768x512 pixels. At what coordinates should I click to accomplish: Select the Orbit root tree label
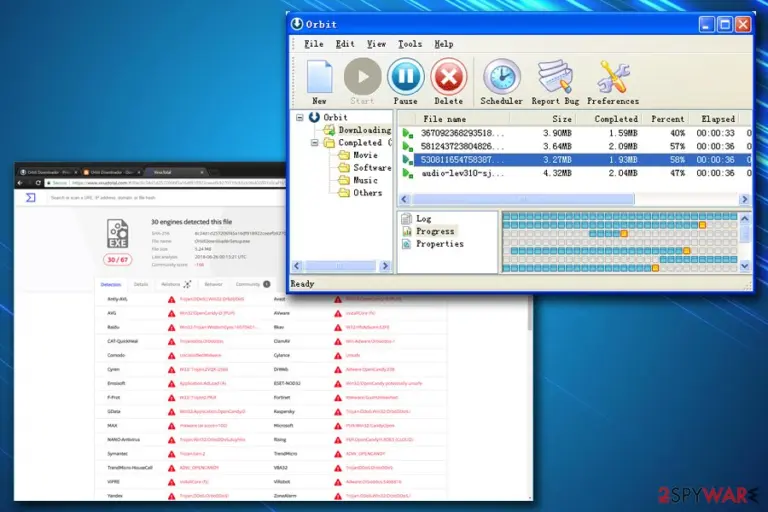(336, 118)
